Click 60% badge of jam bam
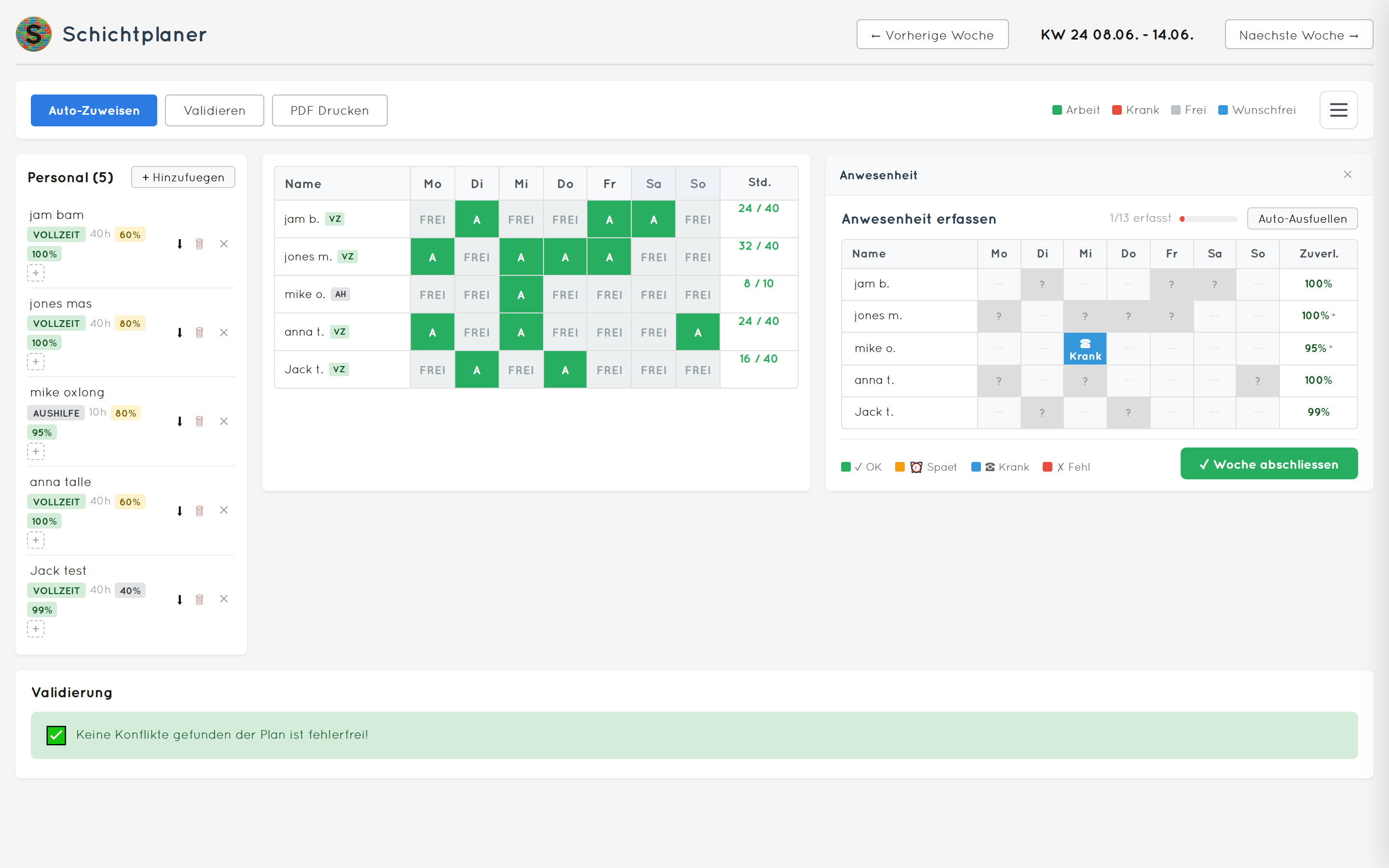This screenshot has height=868, width=1389. pyautogui.click(x=130, y=235)
